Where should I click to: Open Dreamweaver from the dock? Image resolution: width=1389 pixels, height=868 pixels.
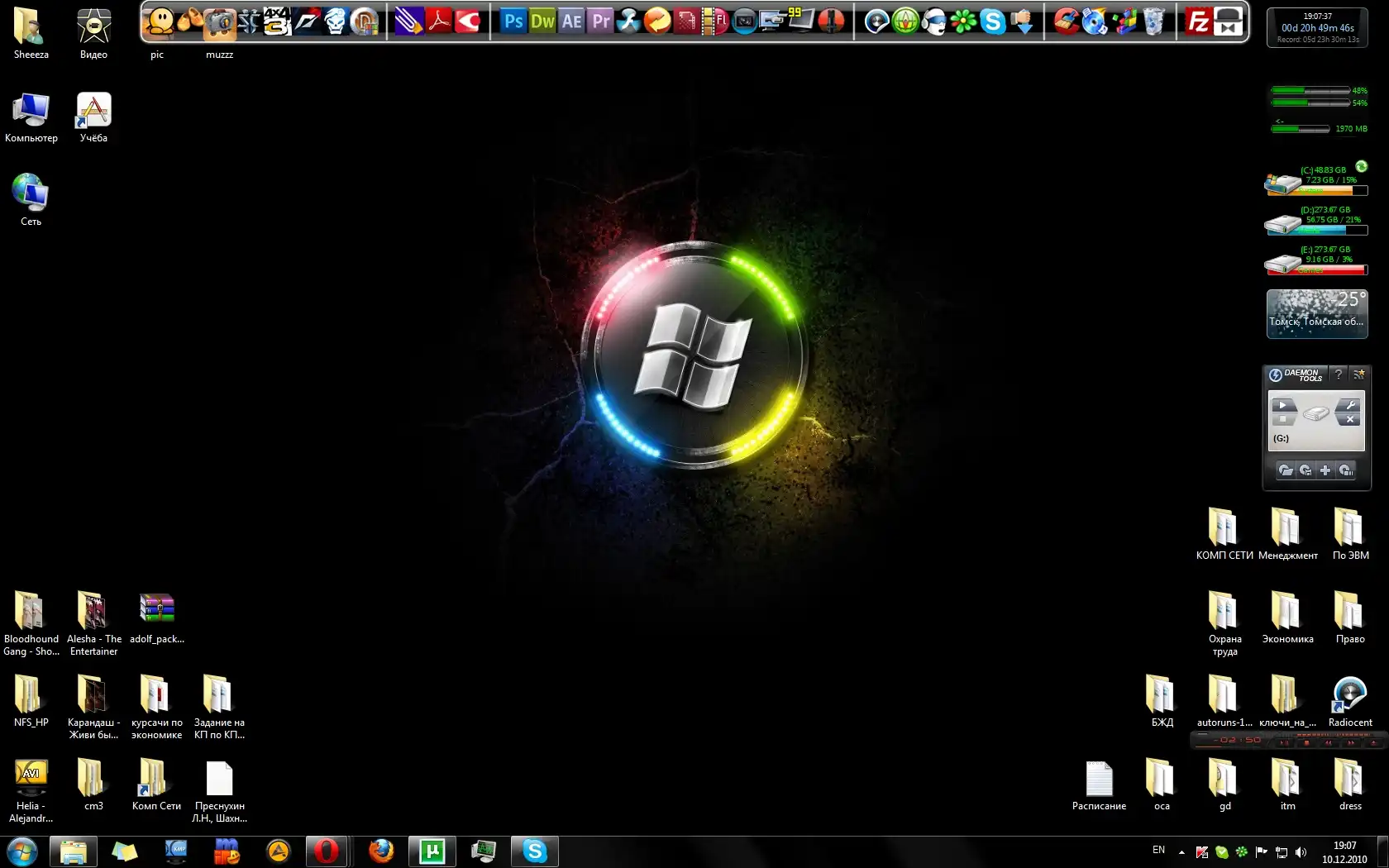point(542,21)
